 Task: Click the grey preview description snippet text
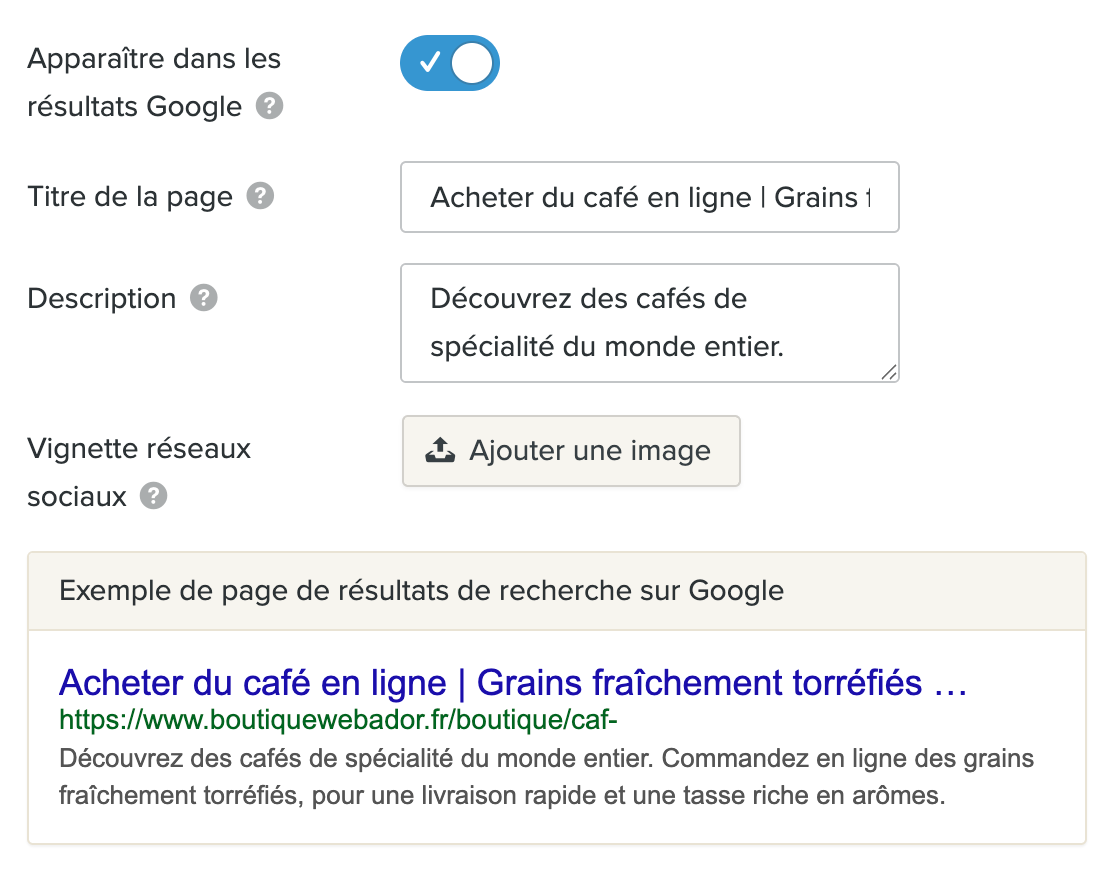pyautogui.click(x=546, y=777)
